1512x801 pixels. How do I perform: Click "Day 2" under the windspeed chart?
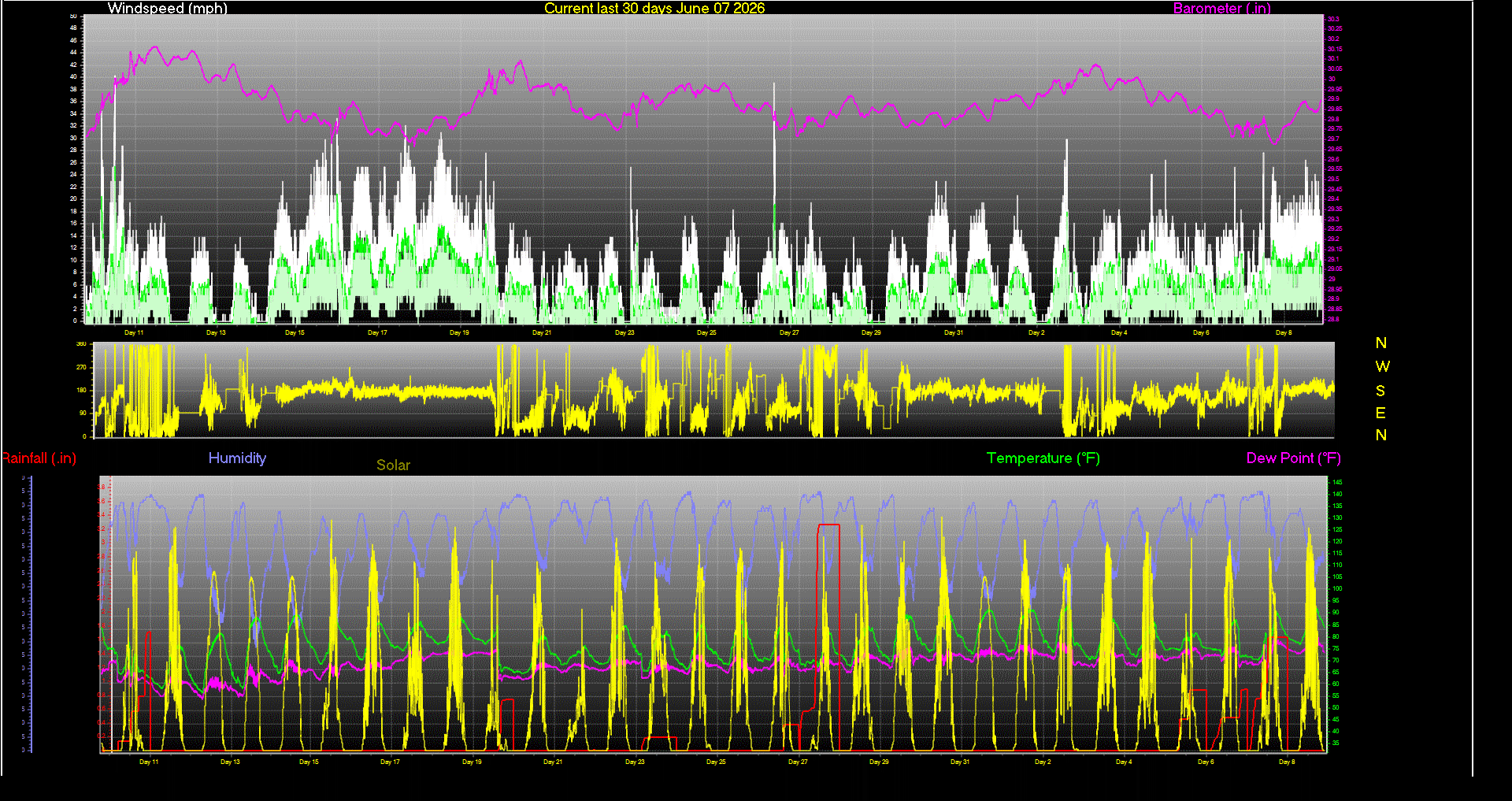click(x=1036, y=333)
